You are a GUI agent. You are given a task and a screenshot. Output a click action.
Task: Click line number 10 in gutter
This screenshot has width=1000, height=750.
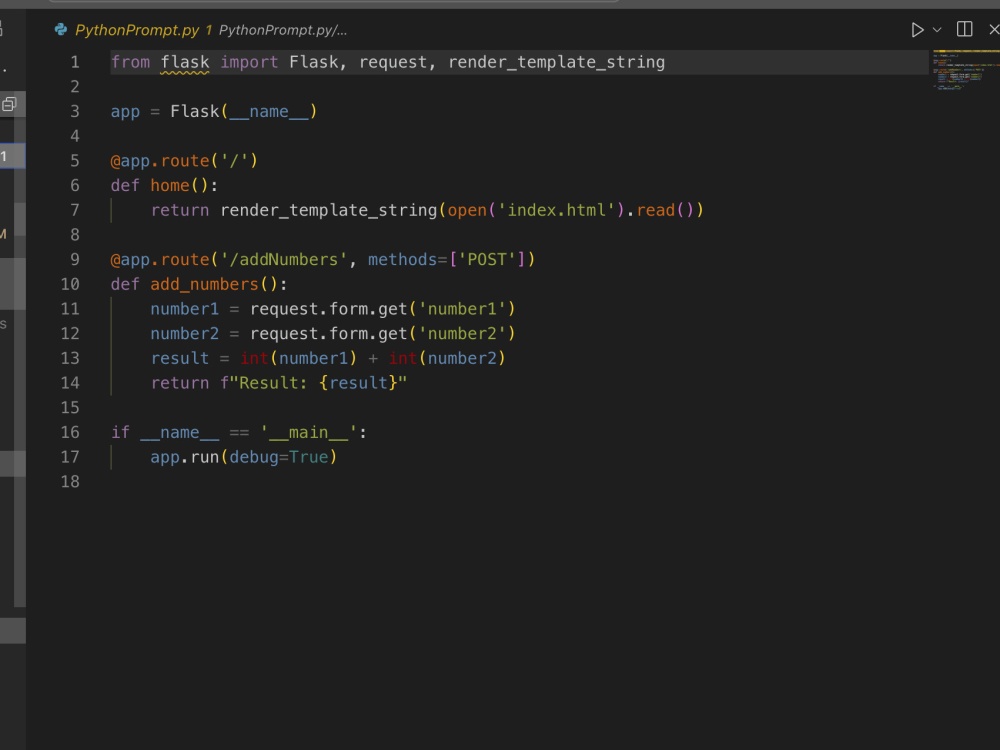(x=70, y=284)
